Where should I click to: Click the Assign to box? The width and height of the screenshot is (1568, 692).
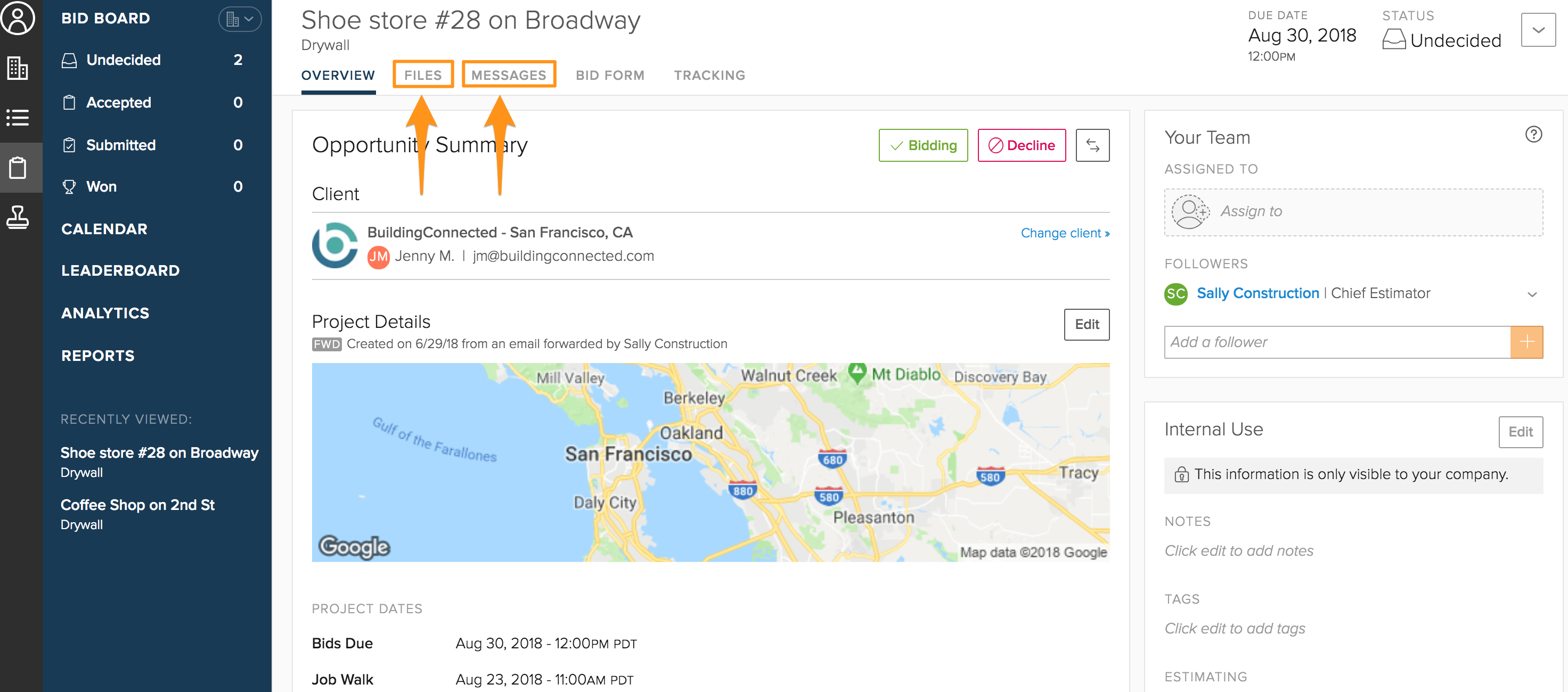[1353, 212]
